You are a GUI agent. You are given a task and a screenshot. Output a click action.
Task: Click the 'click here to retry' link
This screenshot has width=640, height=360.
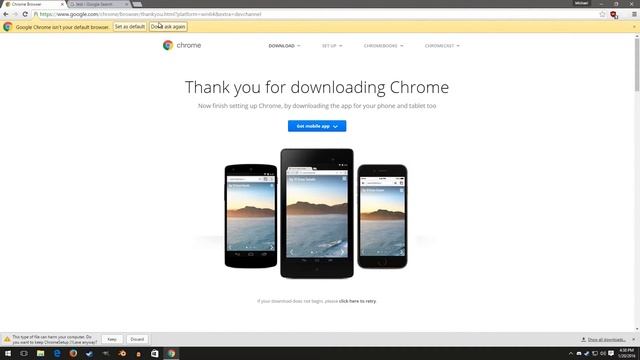click(x=357, y=301)
